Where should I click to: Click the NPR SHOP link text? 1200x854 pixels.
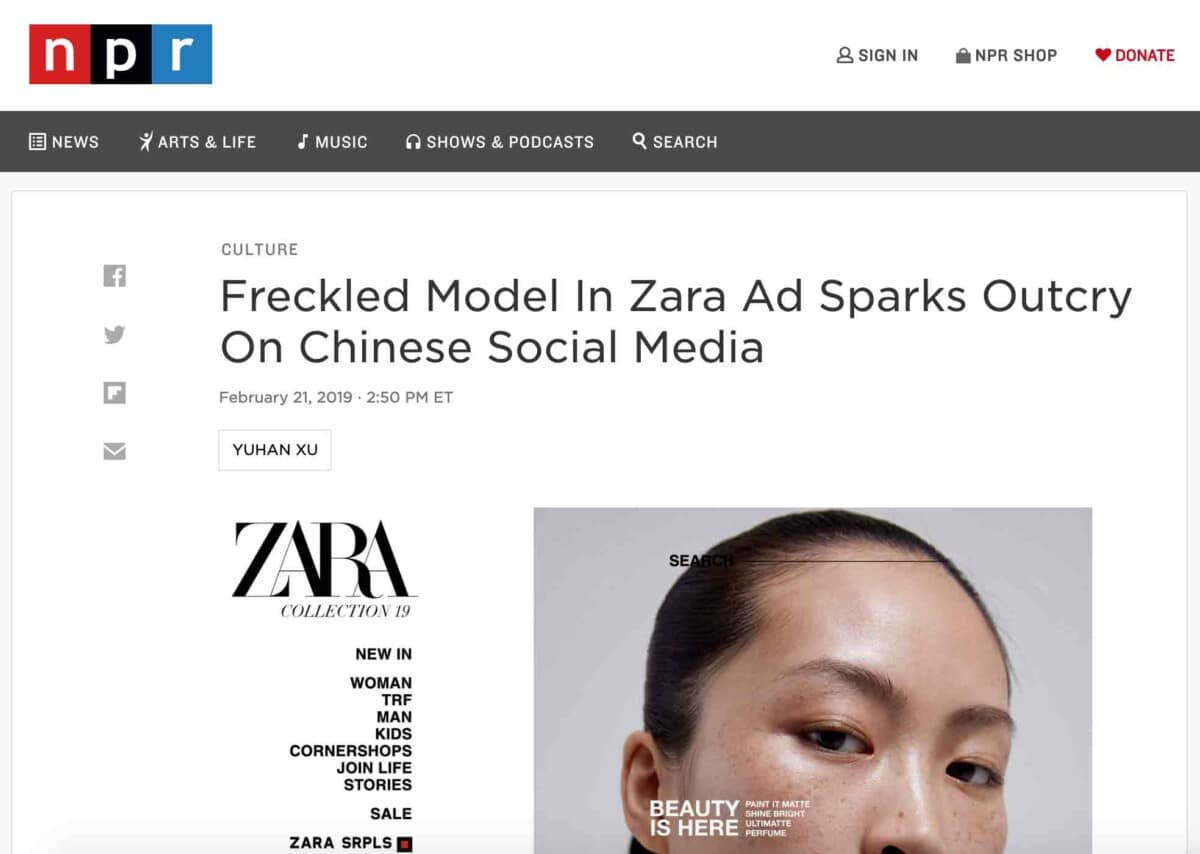click(1016, 55)
